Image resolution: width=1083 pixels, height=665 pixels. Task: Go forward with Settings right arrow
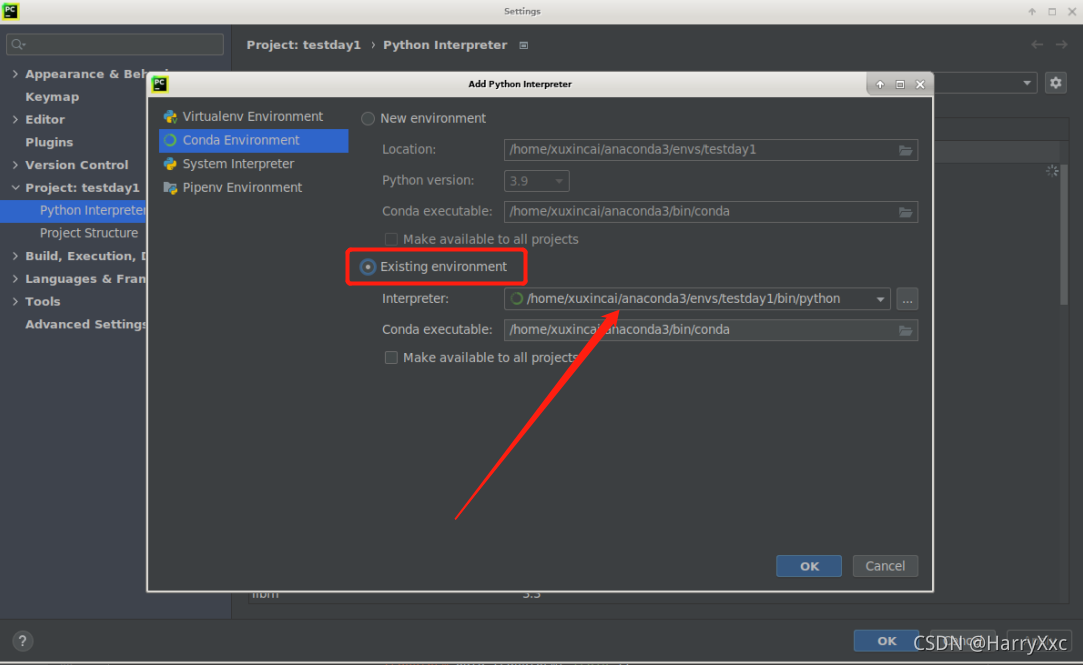click(1062, 45)
